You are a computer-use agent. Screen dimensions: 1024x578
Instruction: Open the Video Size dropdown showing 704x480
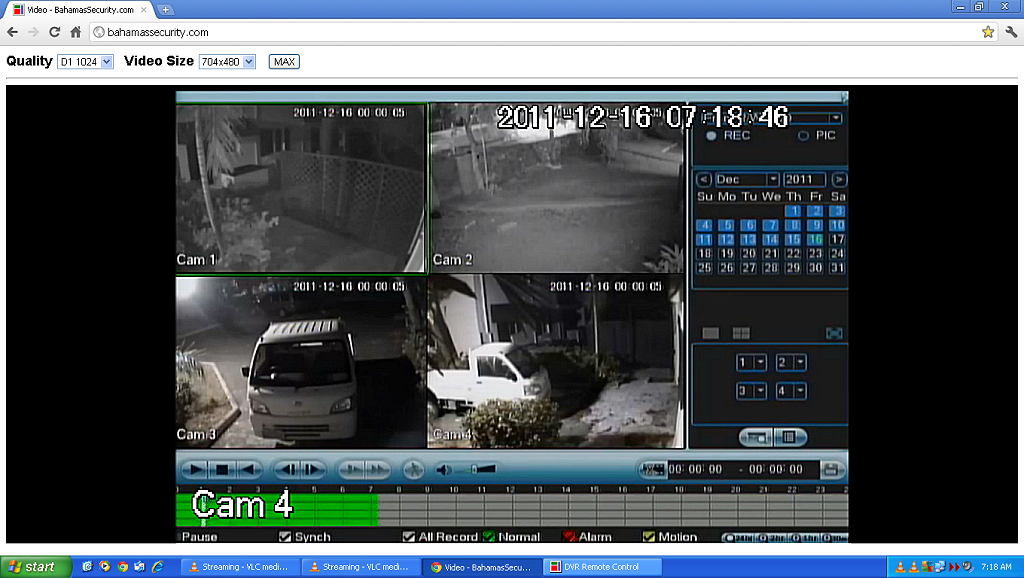(x=227, y=61)
